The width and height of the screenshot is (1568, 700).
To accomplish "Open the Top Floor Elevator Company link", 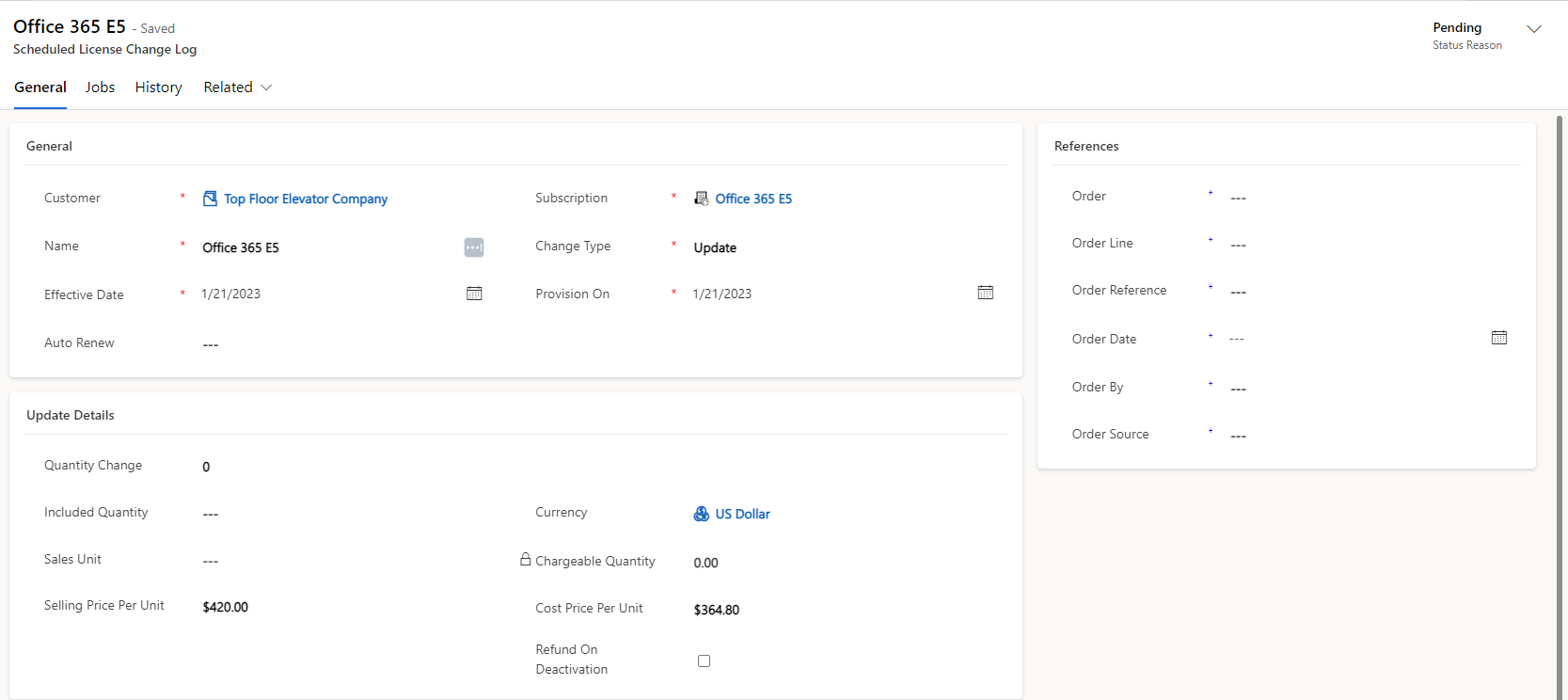I will click(x=306, y=199).
